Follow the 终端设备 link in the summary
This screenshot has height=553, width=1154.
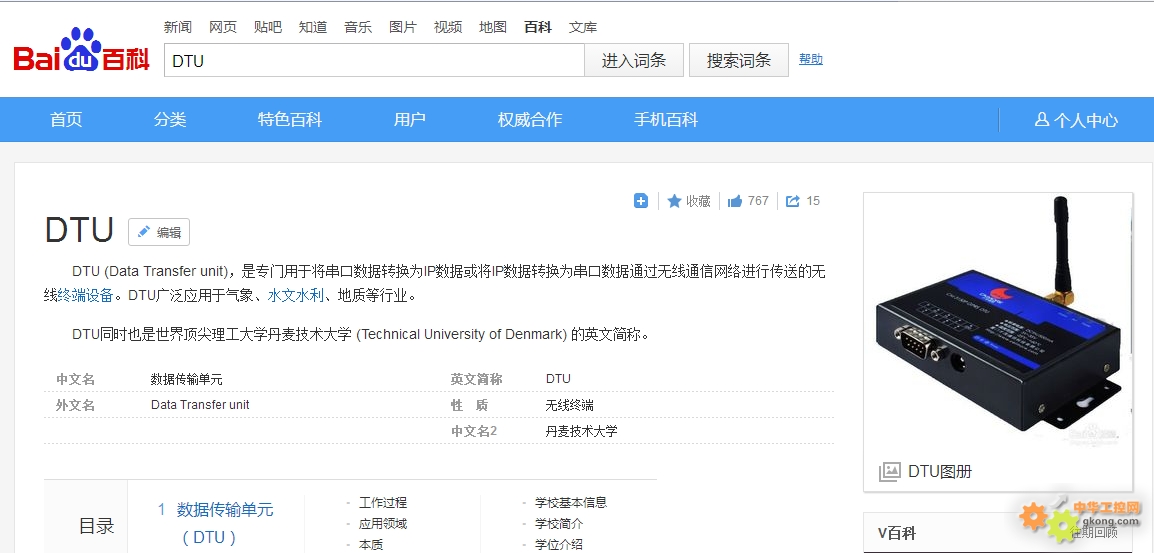tap(85, 296)
